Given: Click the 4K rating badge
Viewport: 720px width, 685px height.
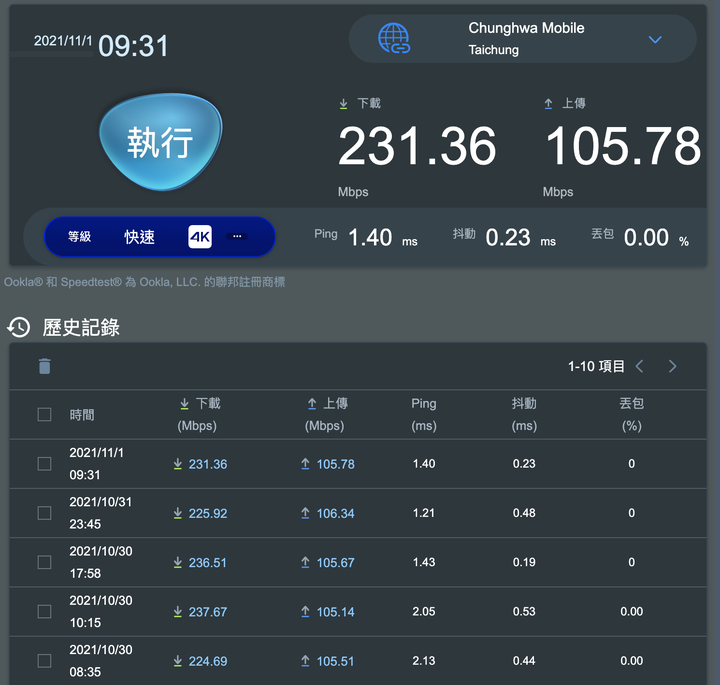Looking at the screenshot, I should coord(200,236).
